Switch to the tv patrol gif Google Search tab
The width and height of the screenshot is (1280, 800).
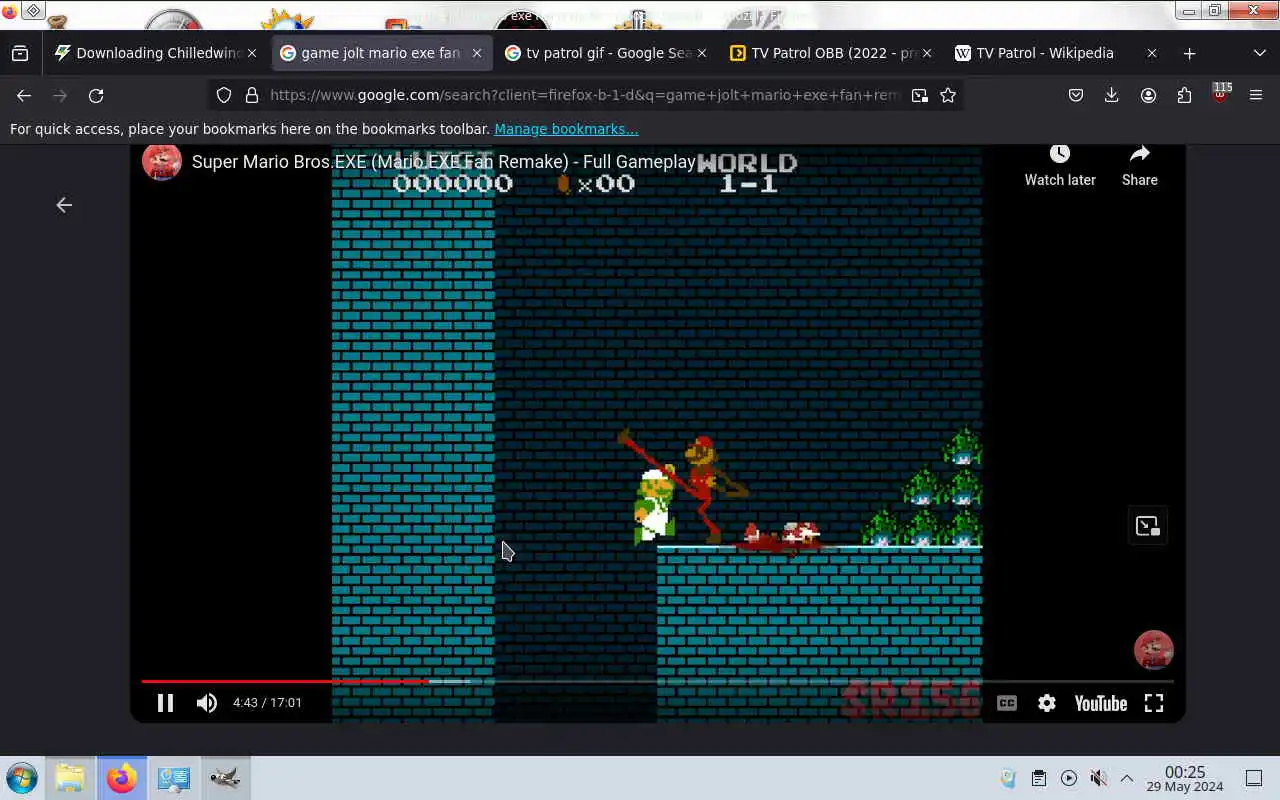click(606, 53)
